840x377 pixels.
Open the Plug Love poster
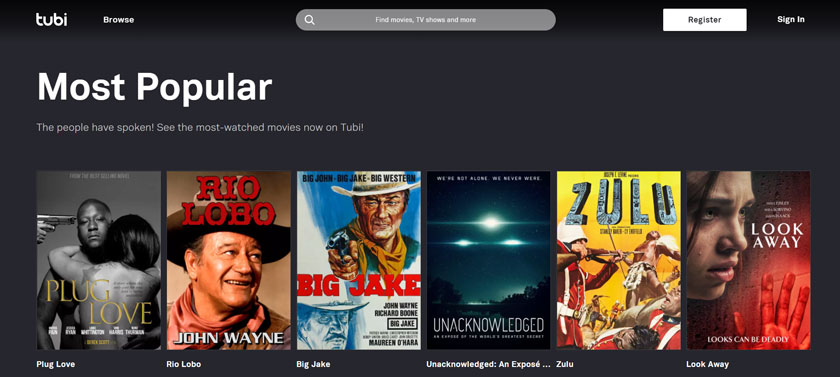99,260
